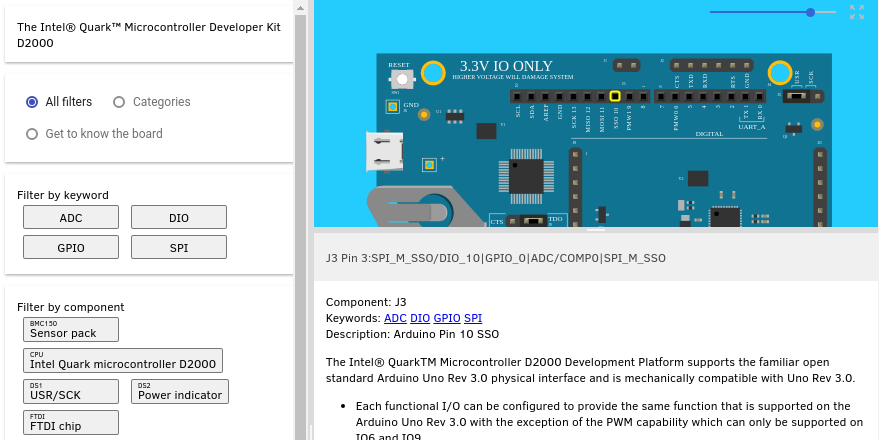This screenshot has width=879, height=440.
Task: Select the large Quark CPU chip on the board
Action: coord(526,177)
